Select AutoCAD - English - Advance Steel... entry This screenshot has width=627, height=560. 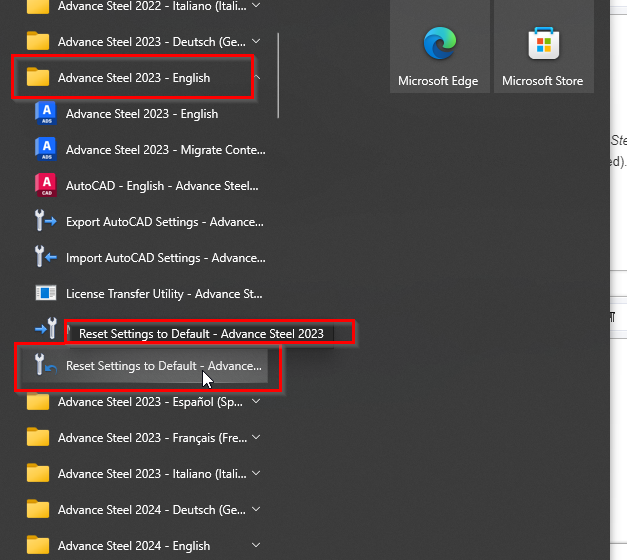pyautogui.click(x=162, y=186)
